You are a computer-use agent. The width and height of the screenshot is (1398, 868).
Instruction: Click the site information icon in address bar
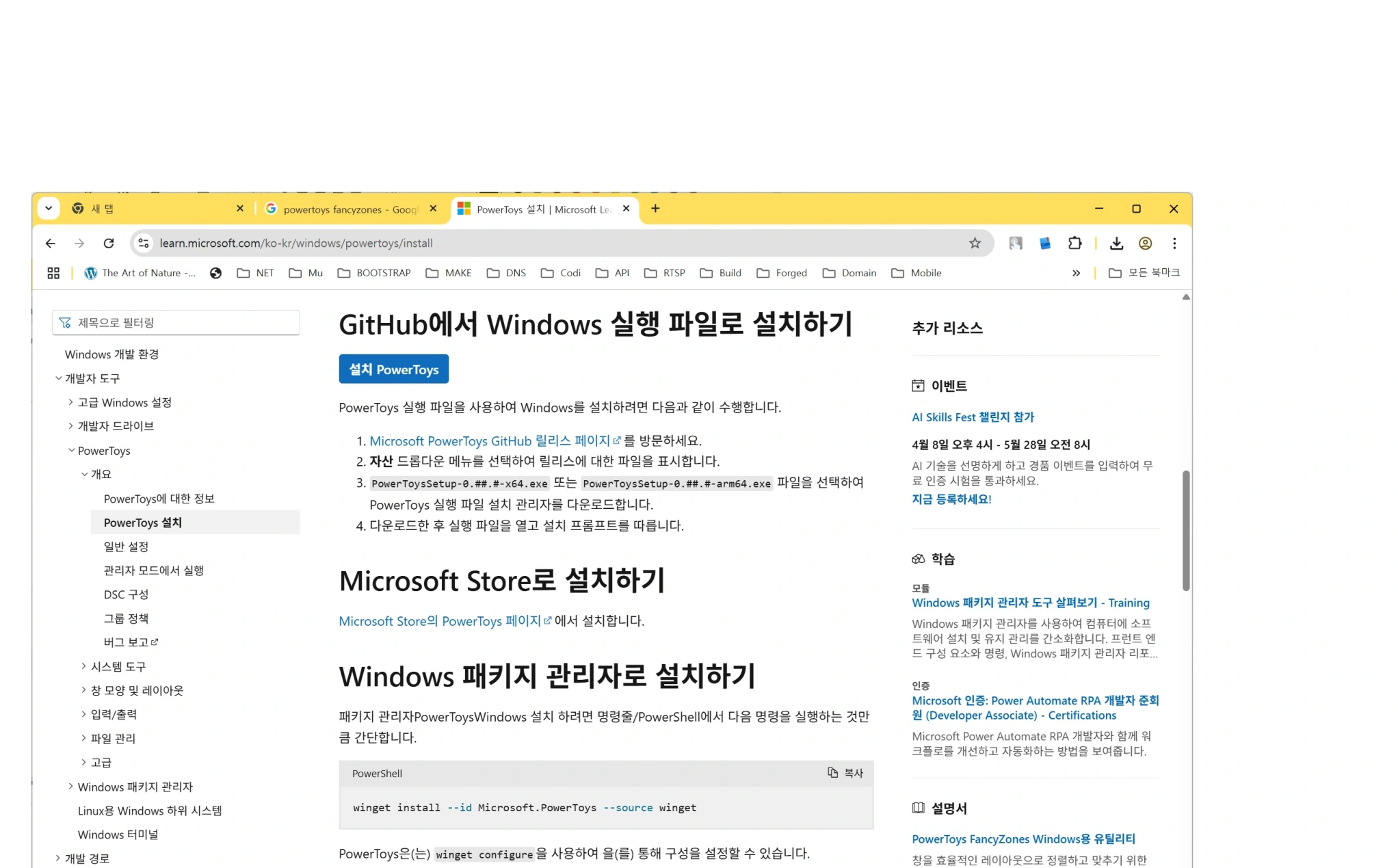[x=144, y=243]
